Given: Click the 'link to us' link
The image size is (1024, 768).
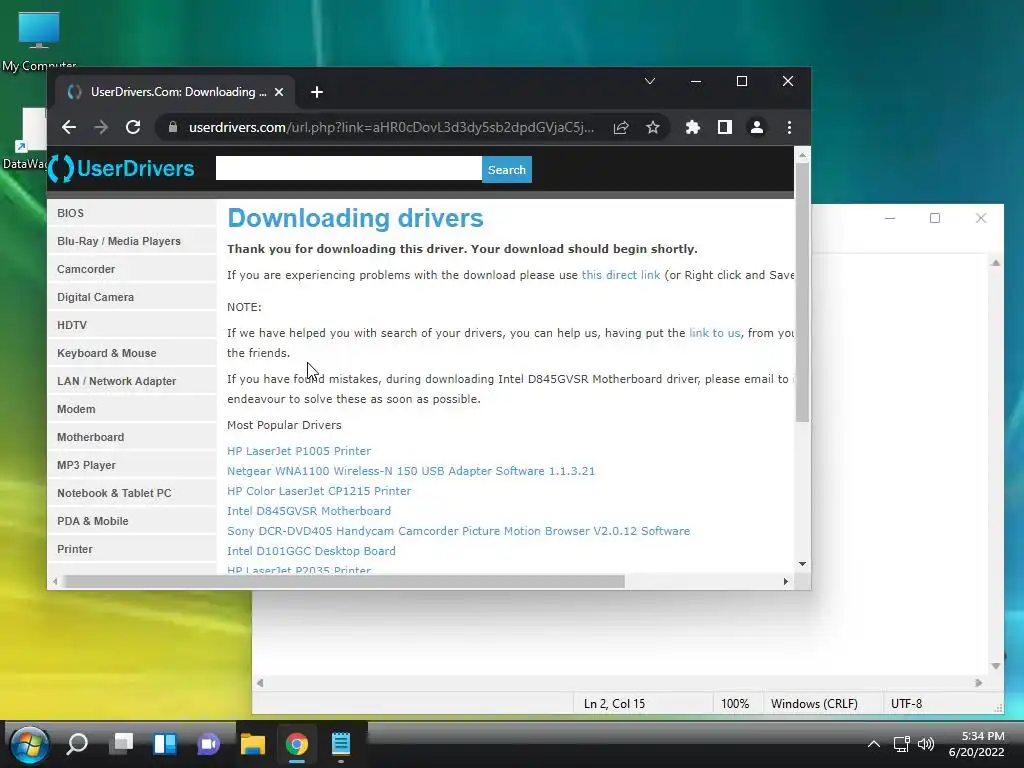Looking at the screenshot, I should click(x=714, y=333).
